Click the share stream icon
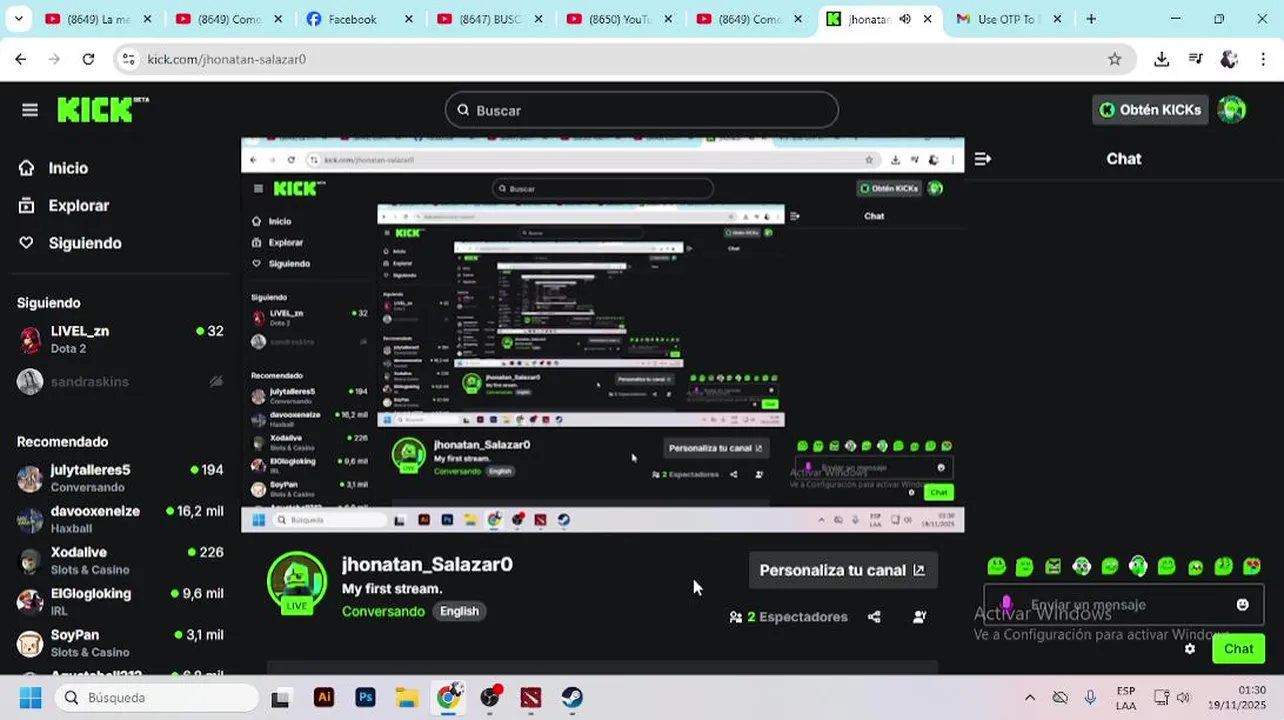 click(x=874, y=617)
